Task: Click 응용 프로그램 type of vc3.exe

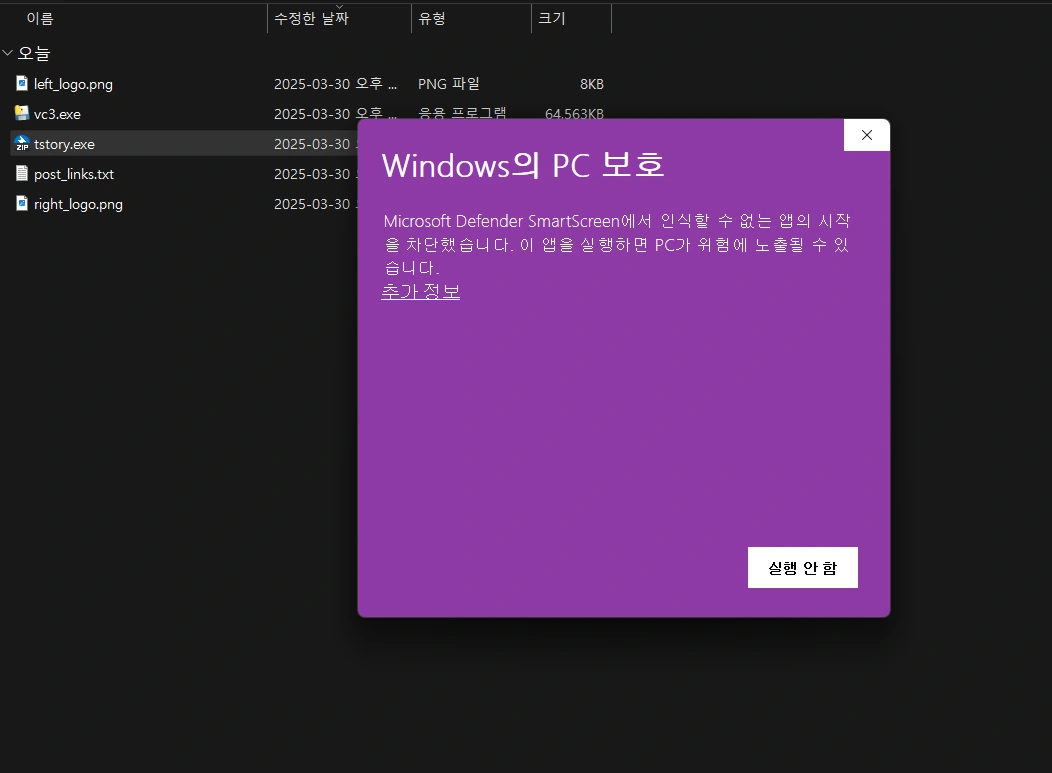Action: pos(462,113)
